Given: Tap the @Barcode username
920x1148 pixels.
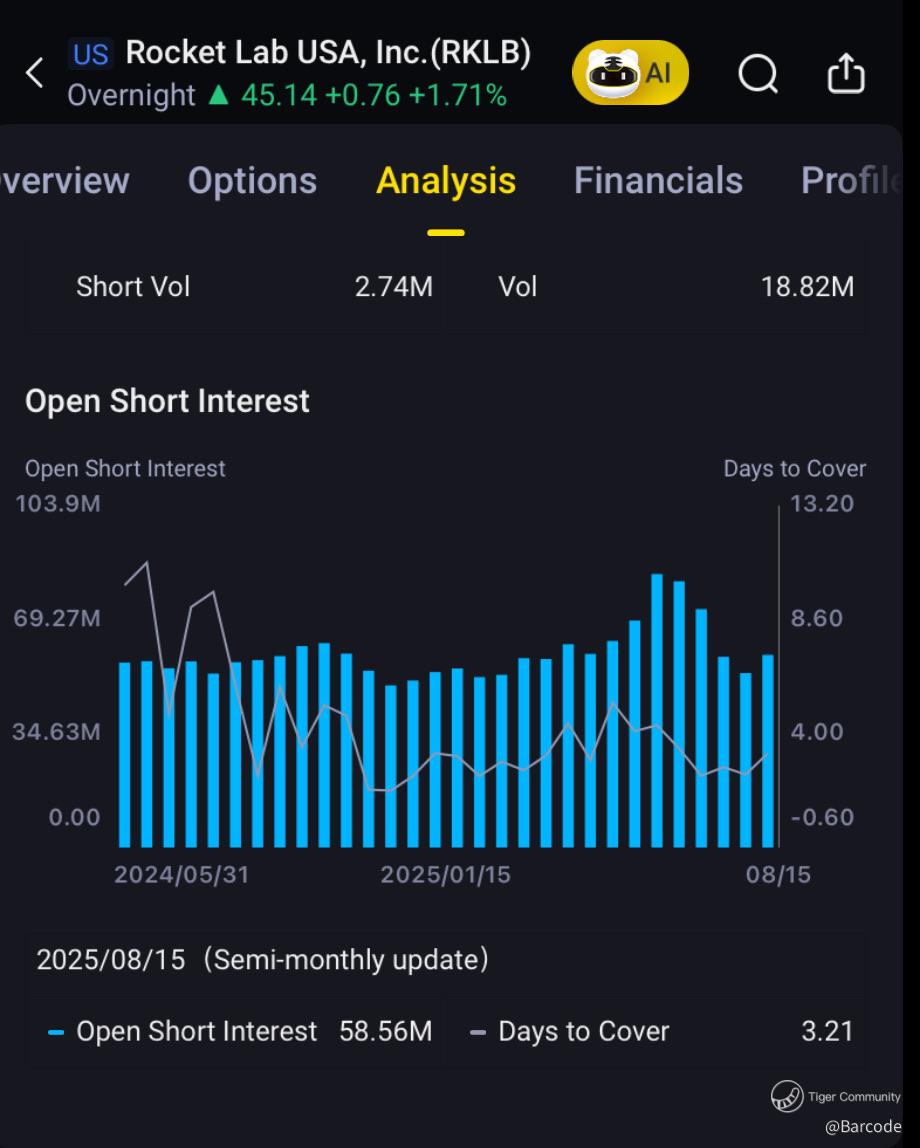Looking at the screenshot, I should pos(863,1126).
